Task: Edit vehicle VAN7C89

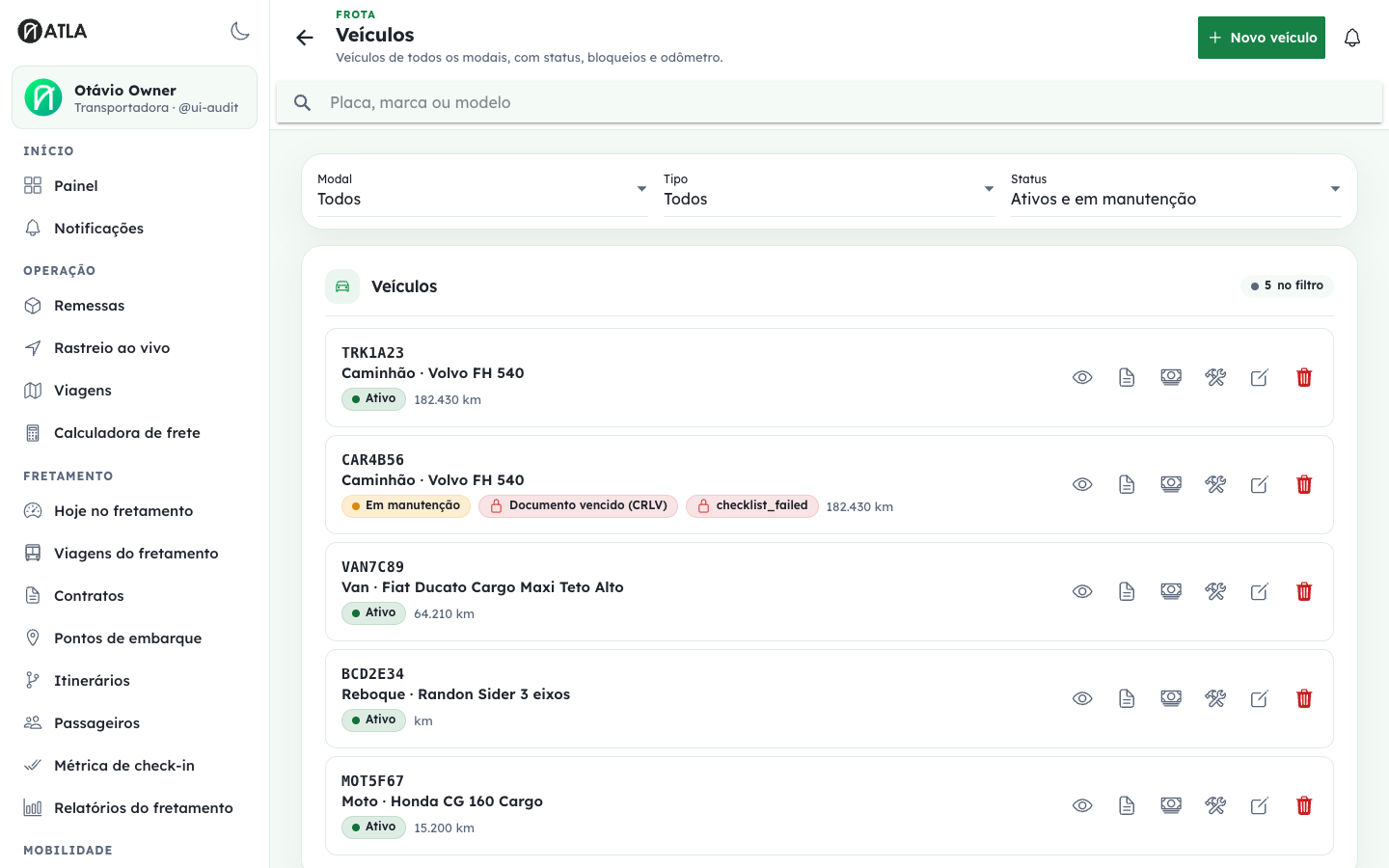Action: [1260, 592]
